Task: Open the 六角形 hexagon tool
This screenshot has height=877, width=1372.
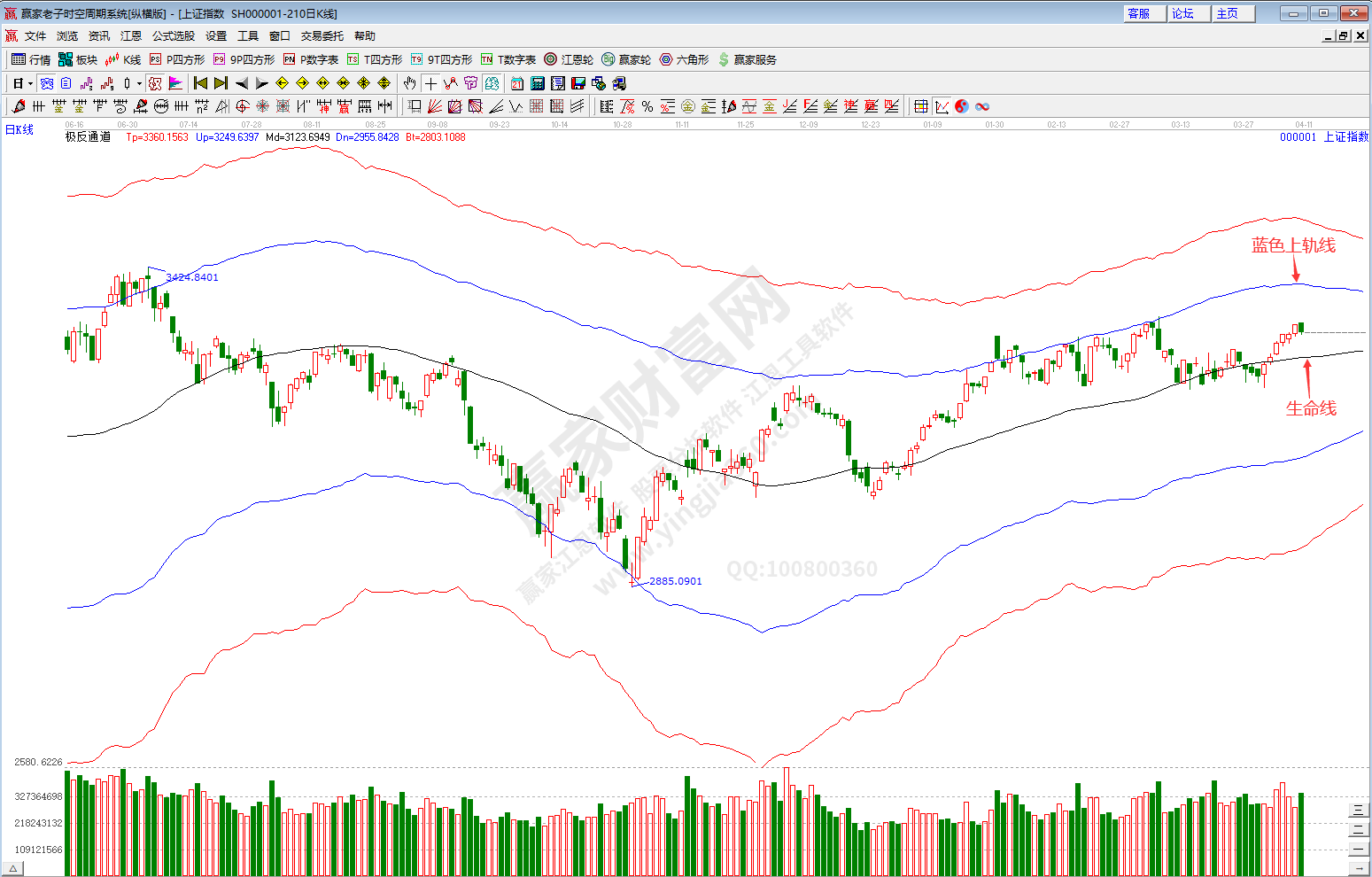Action: (685, 59)
